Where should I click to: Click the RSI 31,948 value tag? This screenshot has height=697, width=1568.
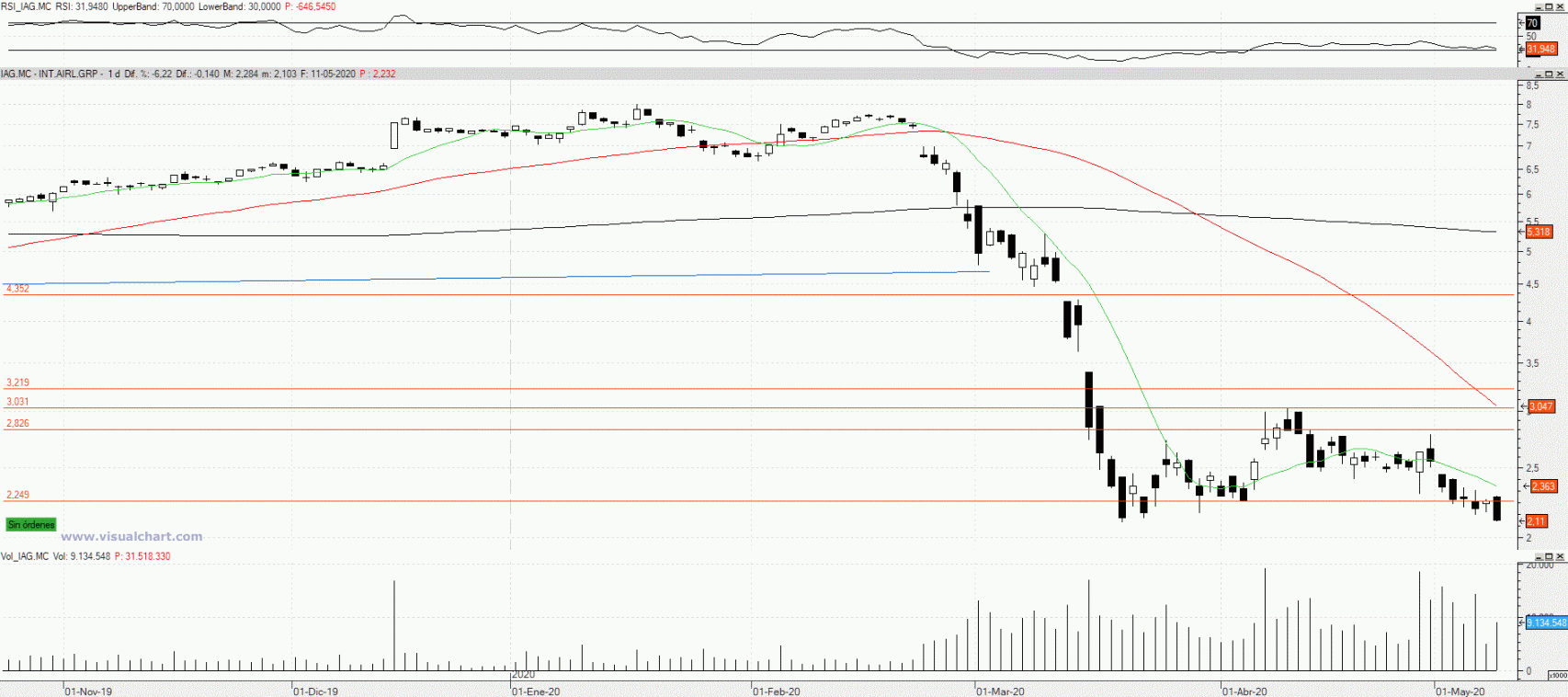1541,49
